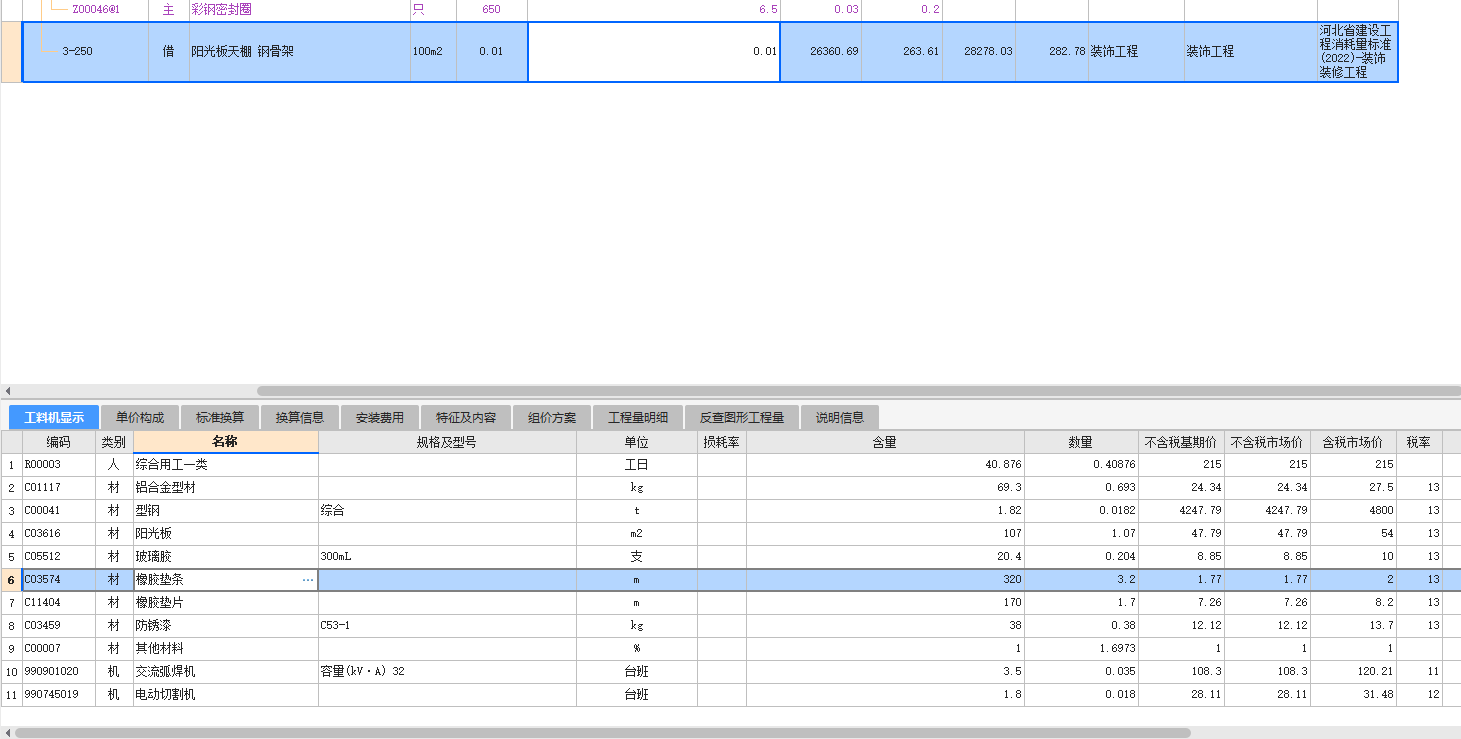The width and height of the screenshot is (1461, 739).
Task: Switch to the 工程量明细 tab
Action: (638, 417)
